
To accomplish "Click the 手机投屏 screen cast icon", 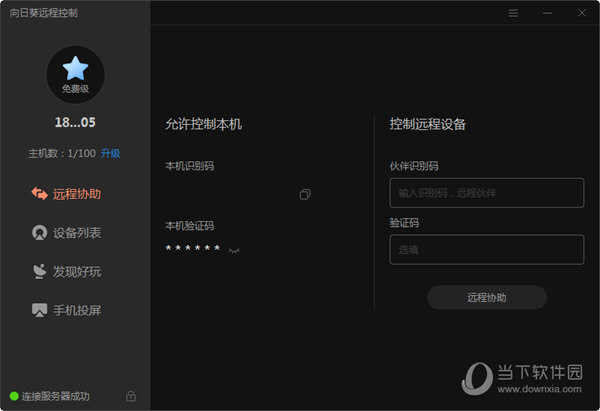I will coord(39,310).
